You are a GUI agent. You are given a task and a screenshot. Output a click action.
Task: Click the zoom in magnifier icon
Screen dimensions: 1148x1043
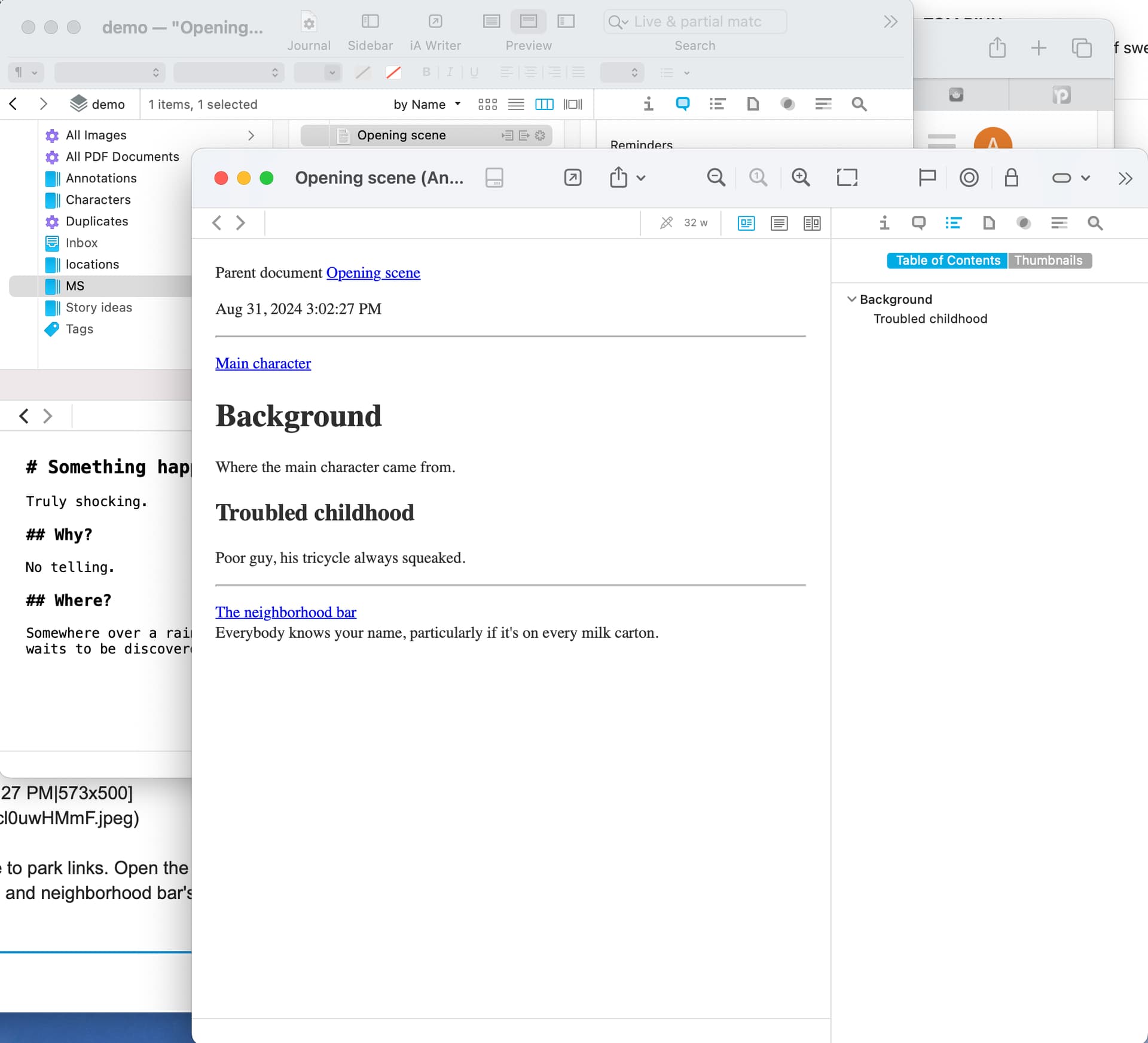pyautogui.click(x=801, y=178)
